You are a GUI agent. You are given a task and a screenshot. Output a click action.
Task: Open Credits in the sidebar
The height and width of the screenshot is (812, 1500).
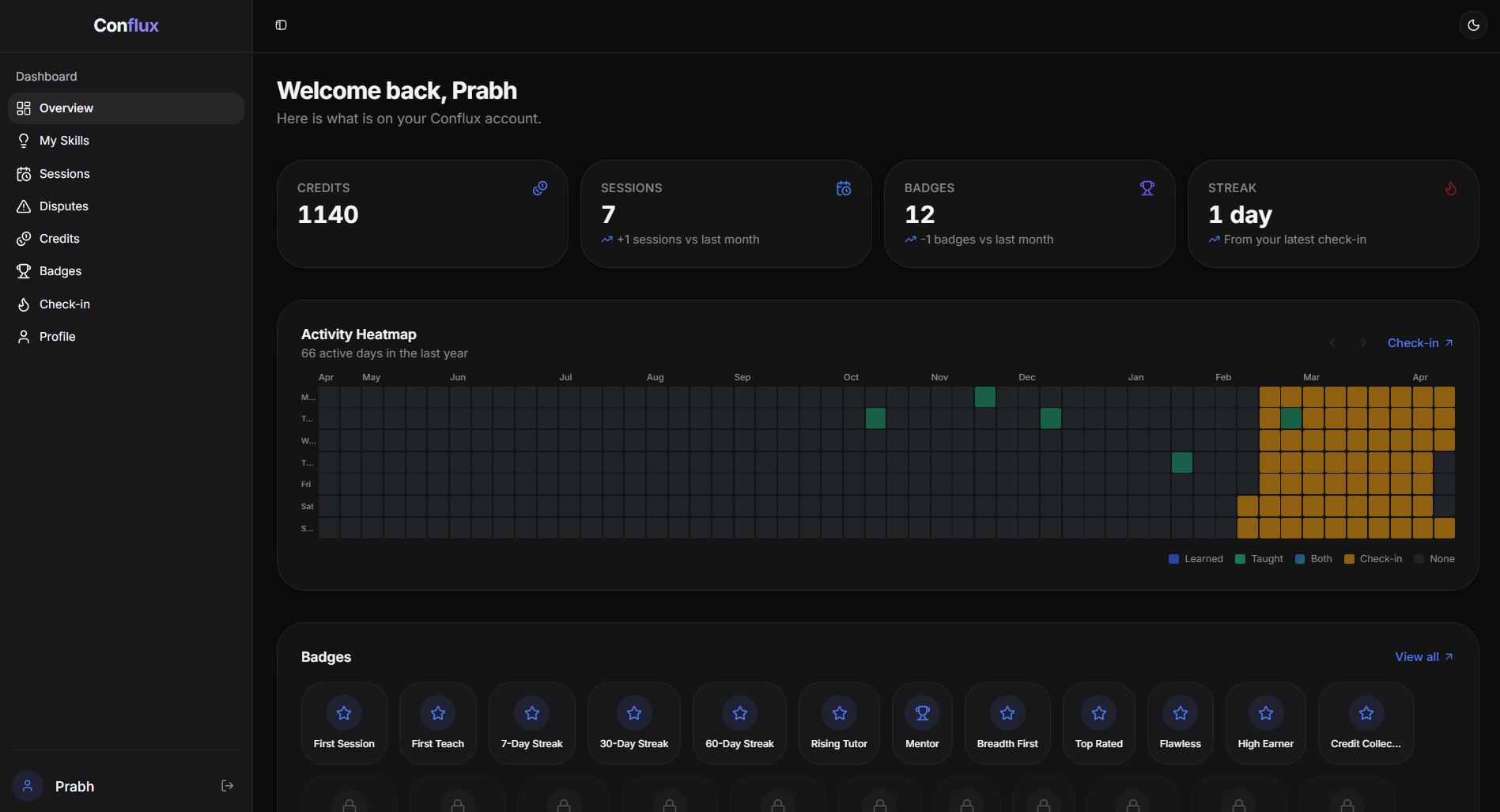coord(126,239)
